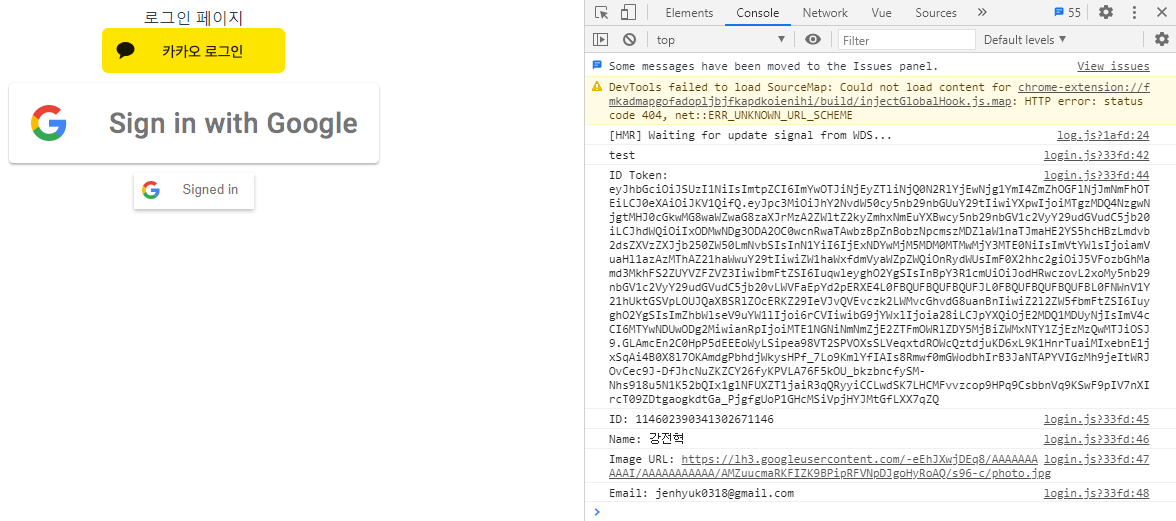Select the Console tab
1176x521 pixels.
click(x=758, y=13)
